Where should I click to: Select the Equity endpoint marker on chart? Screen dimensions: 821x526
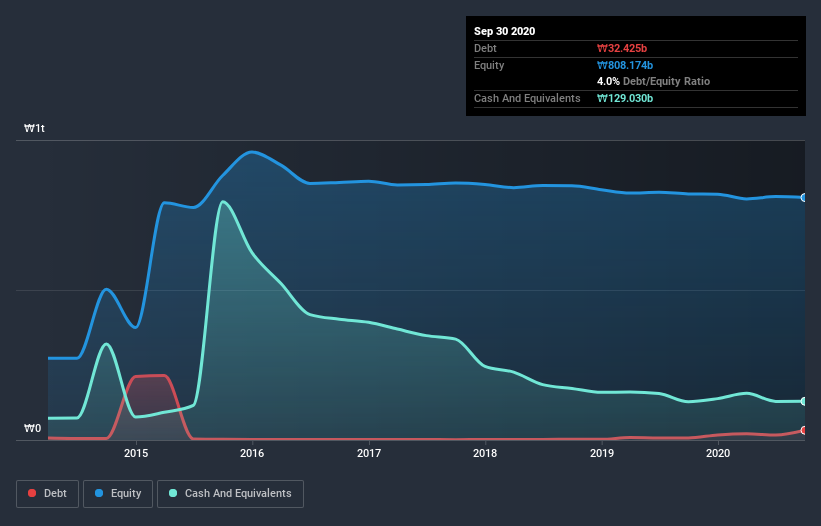pyautogui.click(x=804, y=197)
